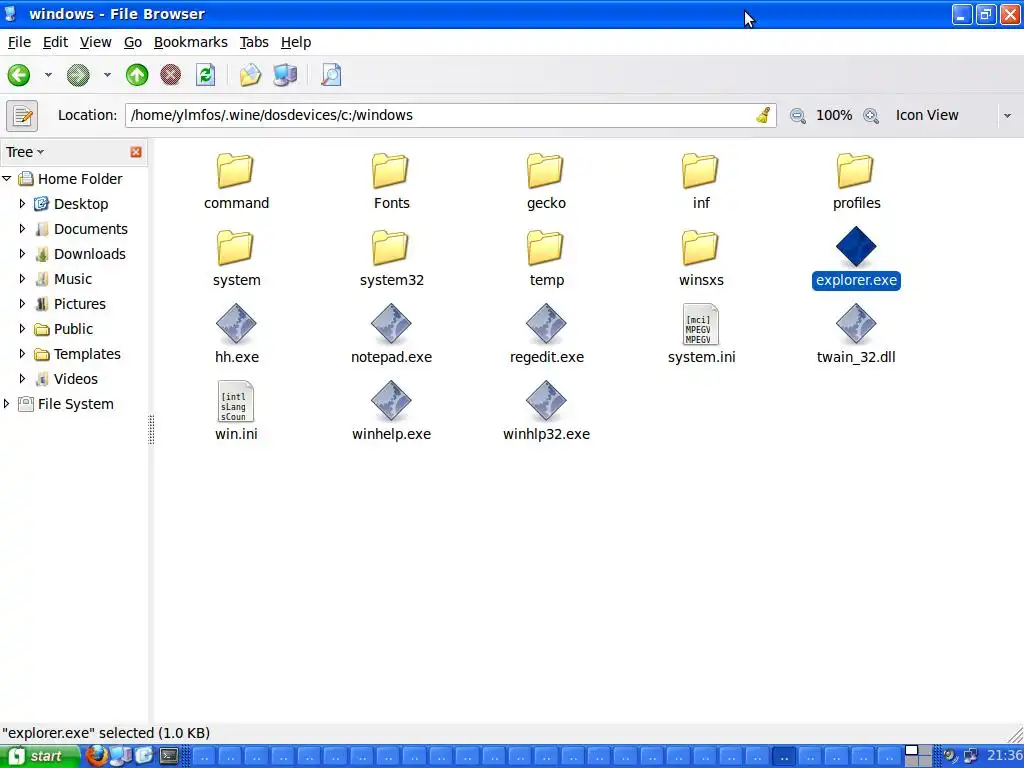Screen dimensions: 1024x768
Task: Select the system folder icon
Action: point(236,248)
